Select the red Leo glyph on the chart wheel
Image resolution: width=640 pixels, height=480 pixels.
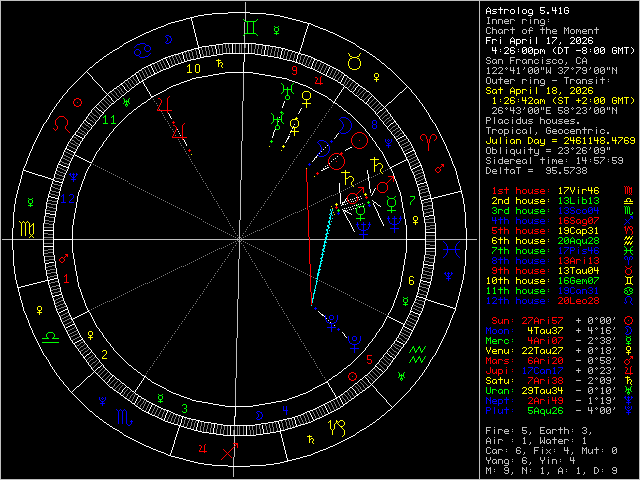[x=62, y=124]
